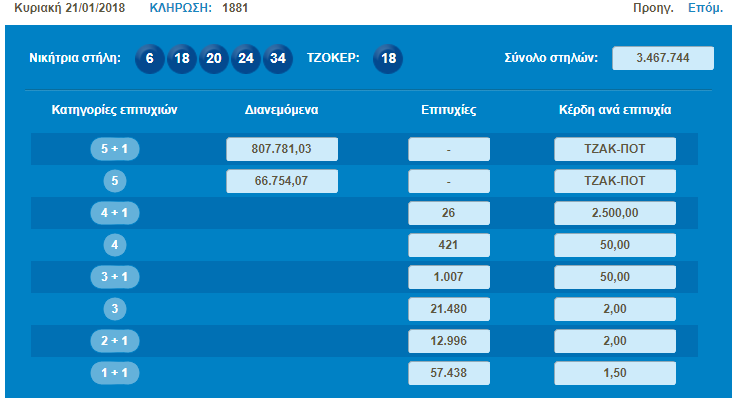Screen dimensions: 753x416
Task: Click the Κέρδη ανά επιτυχία column header
Action: point(614,109)
